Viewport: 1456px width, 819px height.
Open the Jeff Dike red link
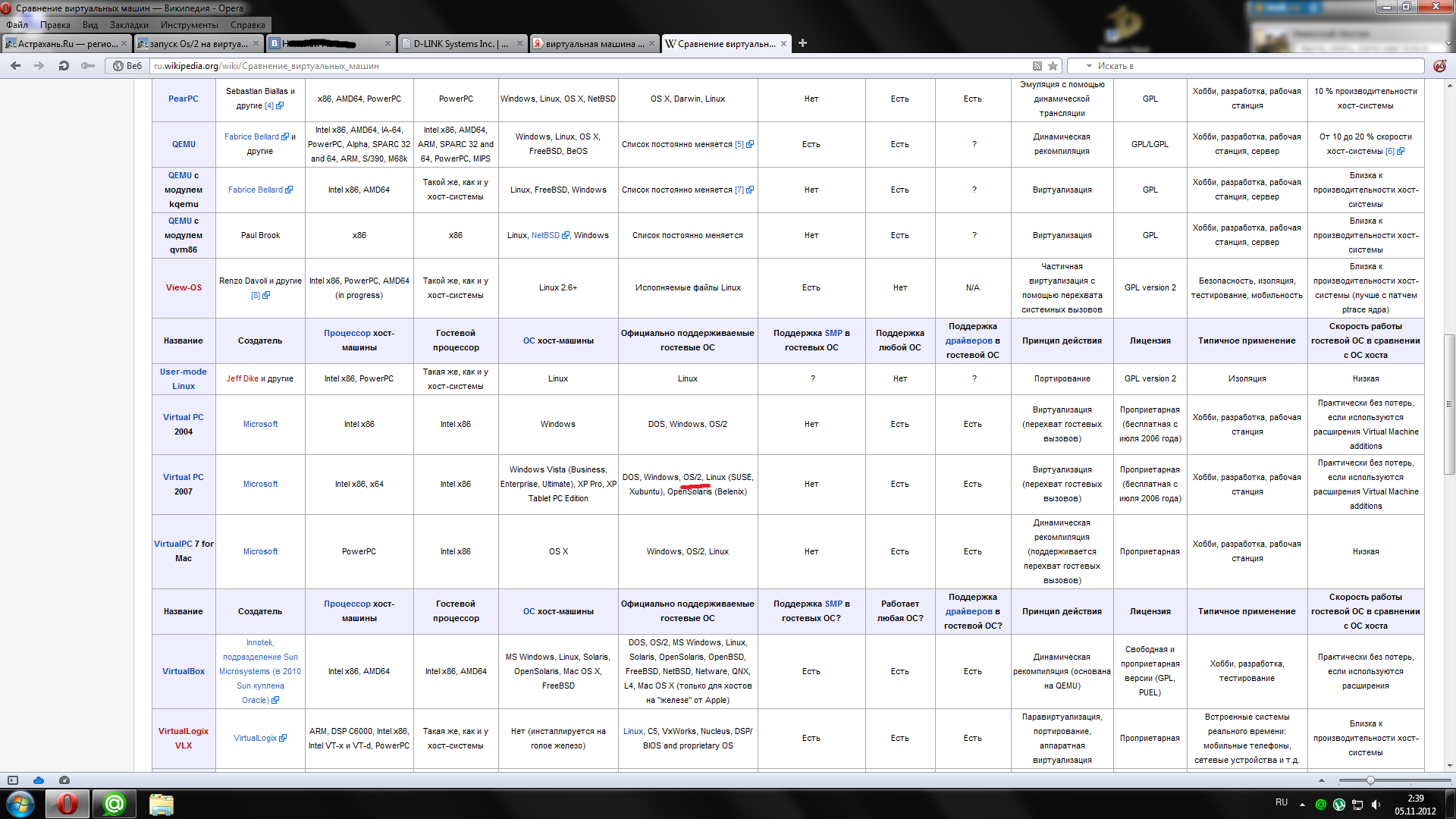pos(243,378)
